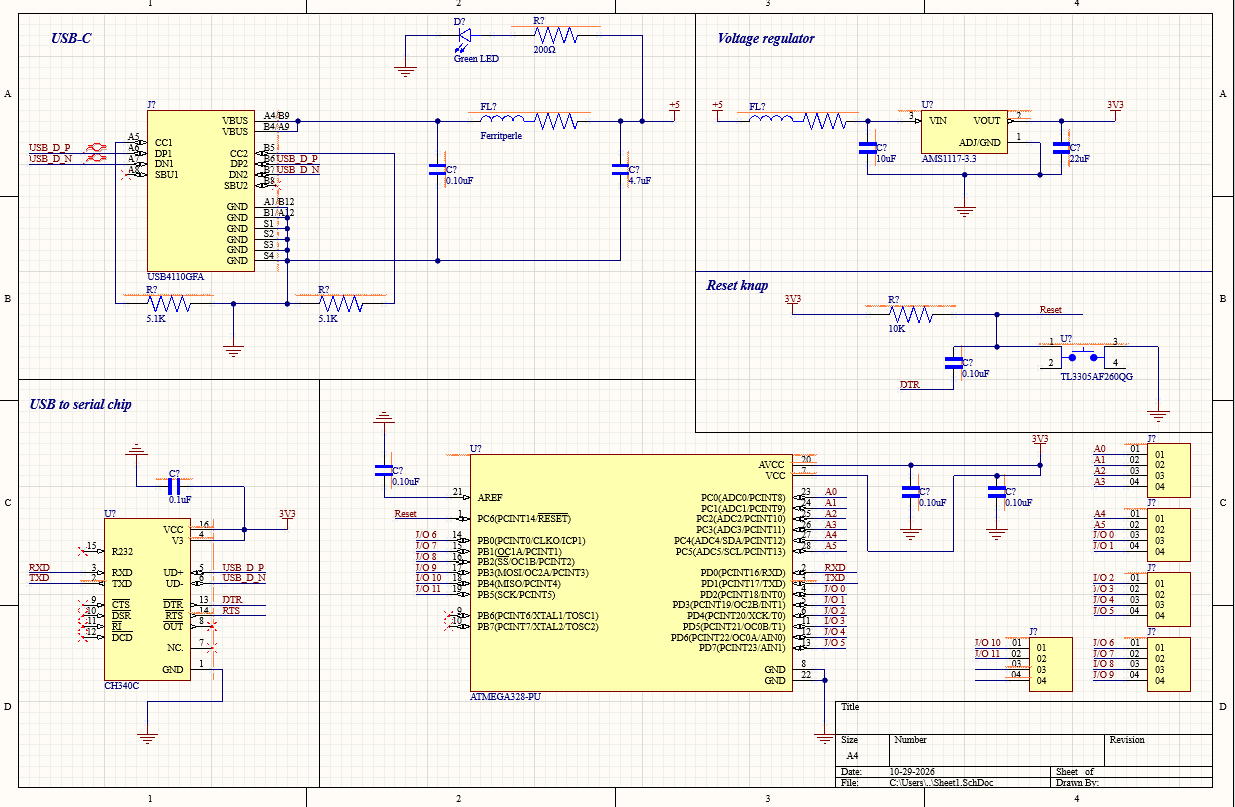
Task: Select the header connector wired to I/O 6–I/O 9
Action: [1170, 664]
